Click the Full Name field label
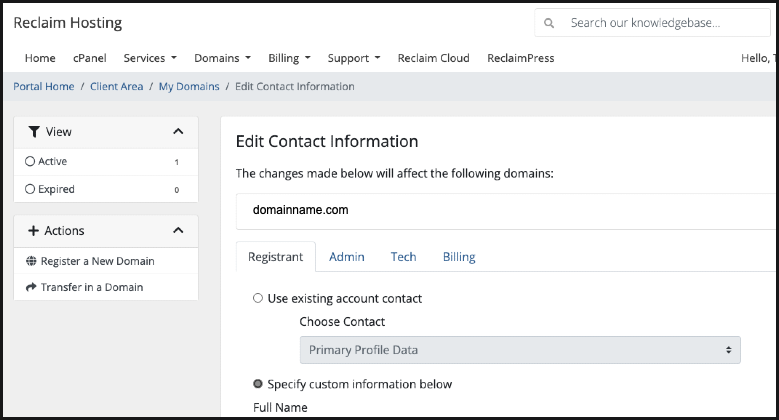Viewport: 779px width, 420px height. (280, 408)
